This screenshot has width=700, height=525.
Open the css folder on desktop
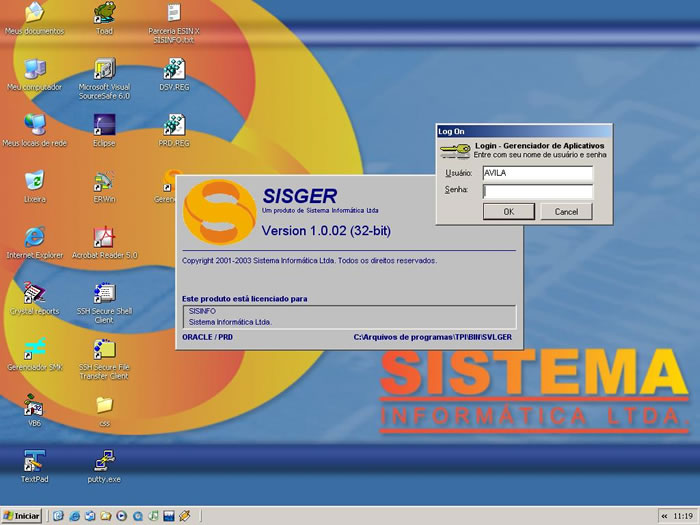pos(104,410)
